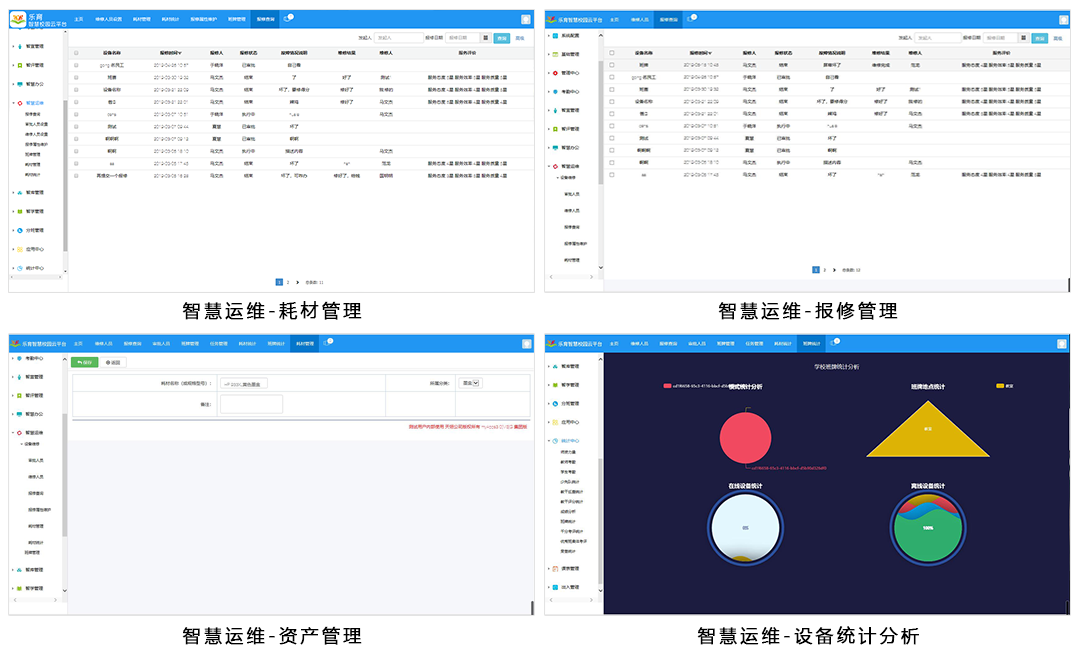
Task: Click 在线设备统计 gauge chart
Action: 745,529
